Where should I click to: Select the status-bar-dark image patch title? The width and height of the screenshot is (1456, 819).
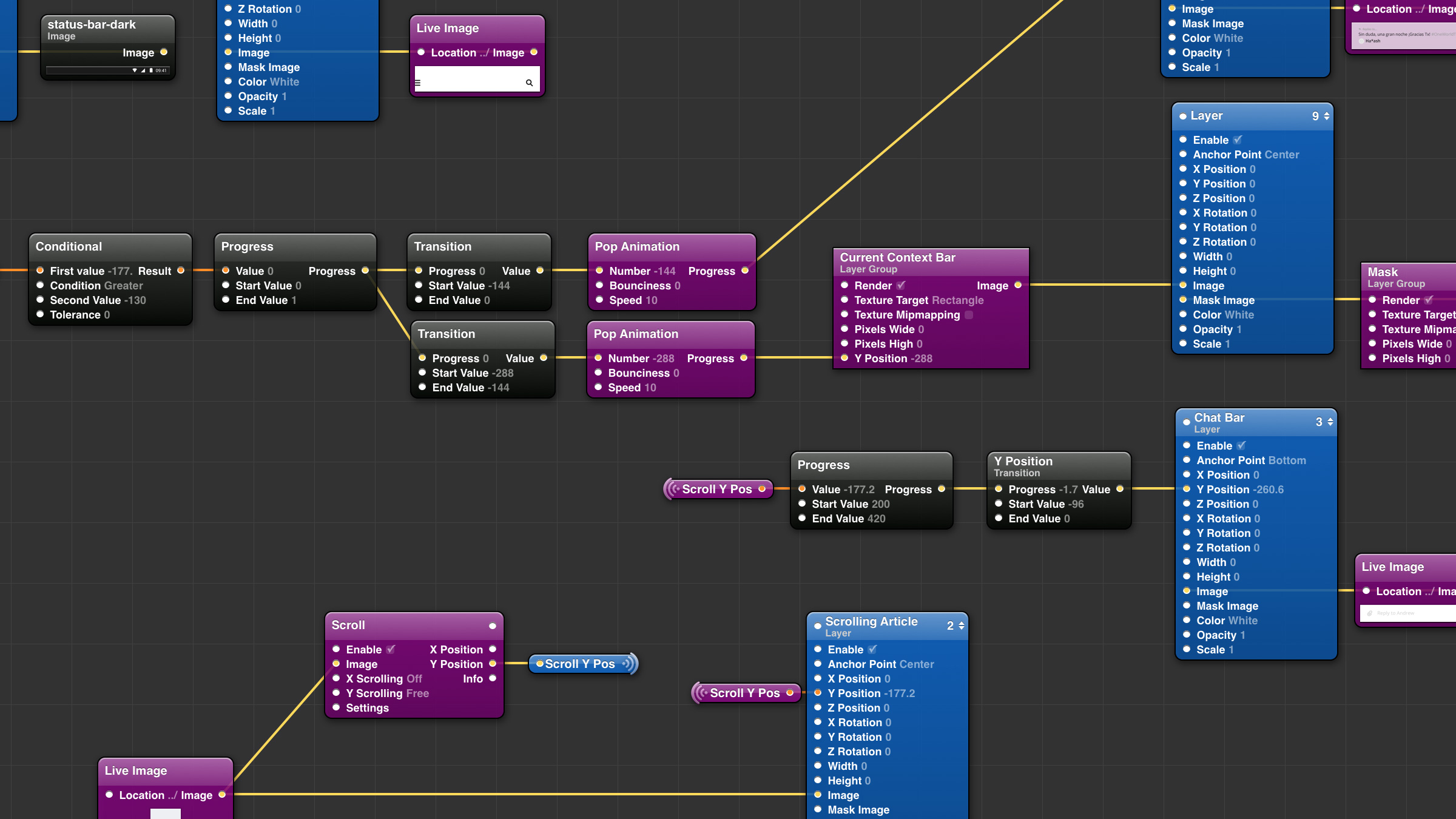coord(92,25)
